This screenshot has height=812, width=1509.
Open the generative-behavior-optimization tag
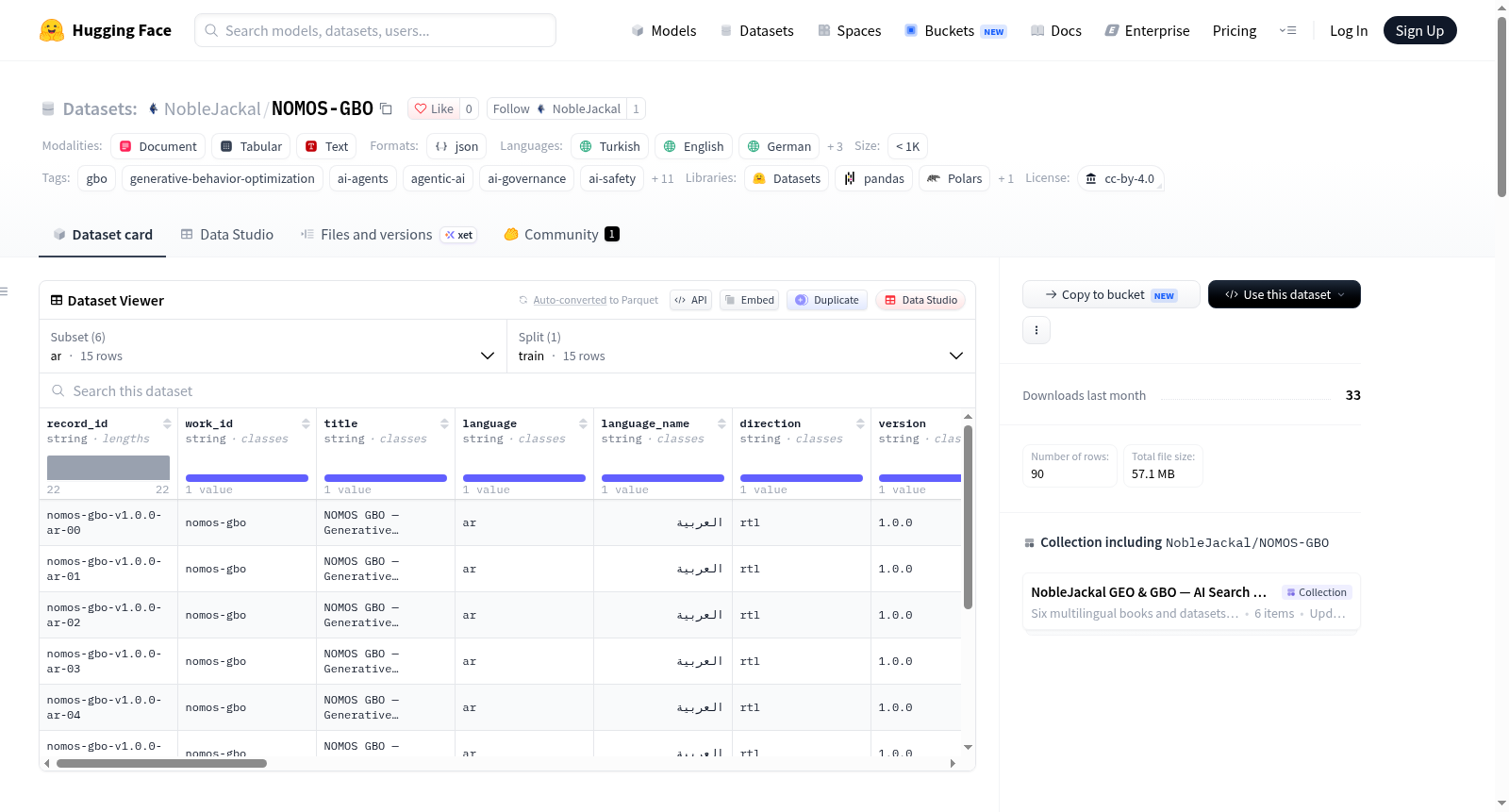point(223,178)
